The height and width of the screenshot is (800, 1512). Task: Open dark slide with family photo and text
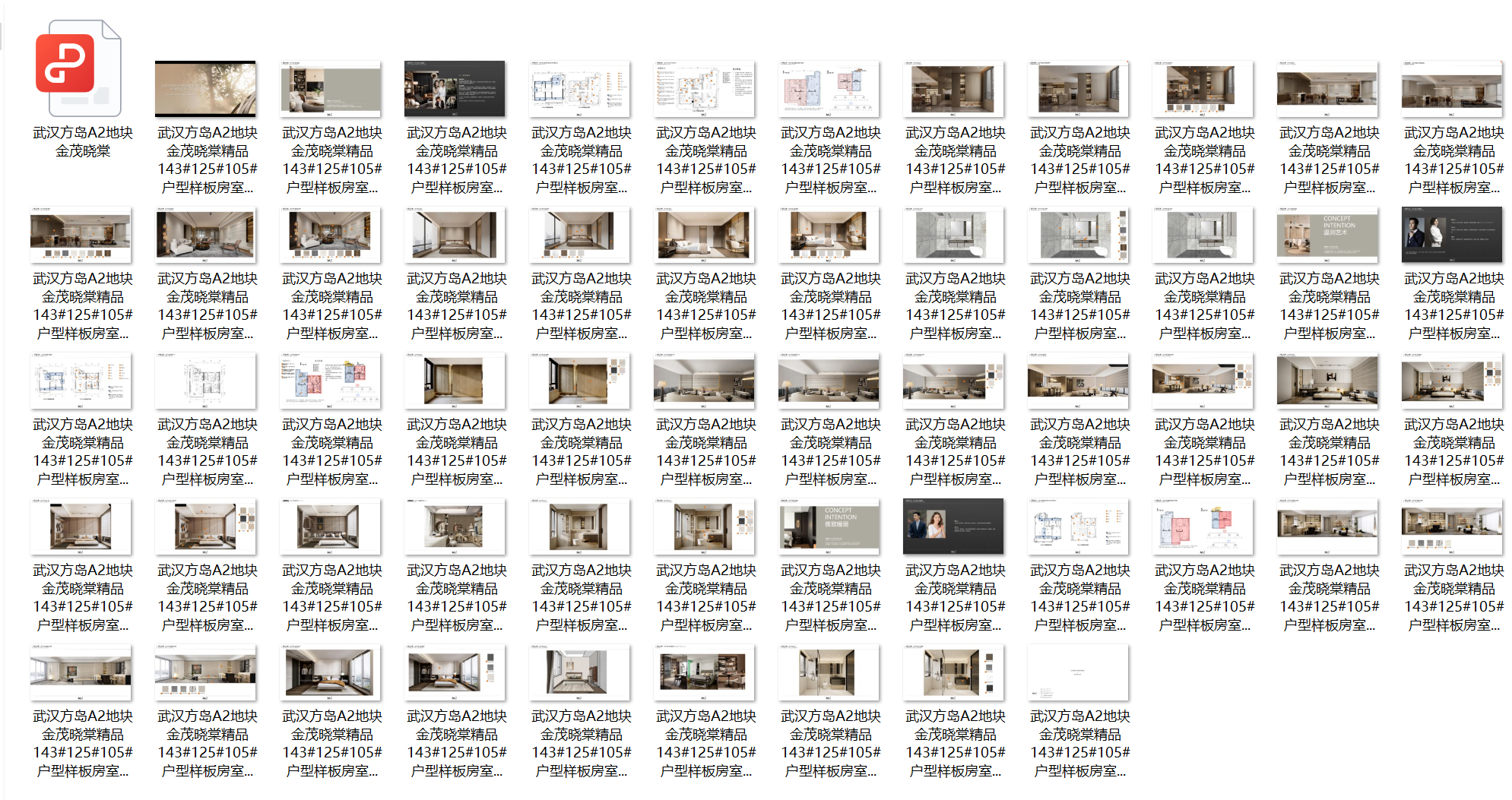(x=455, y=89)
